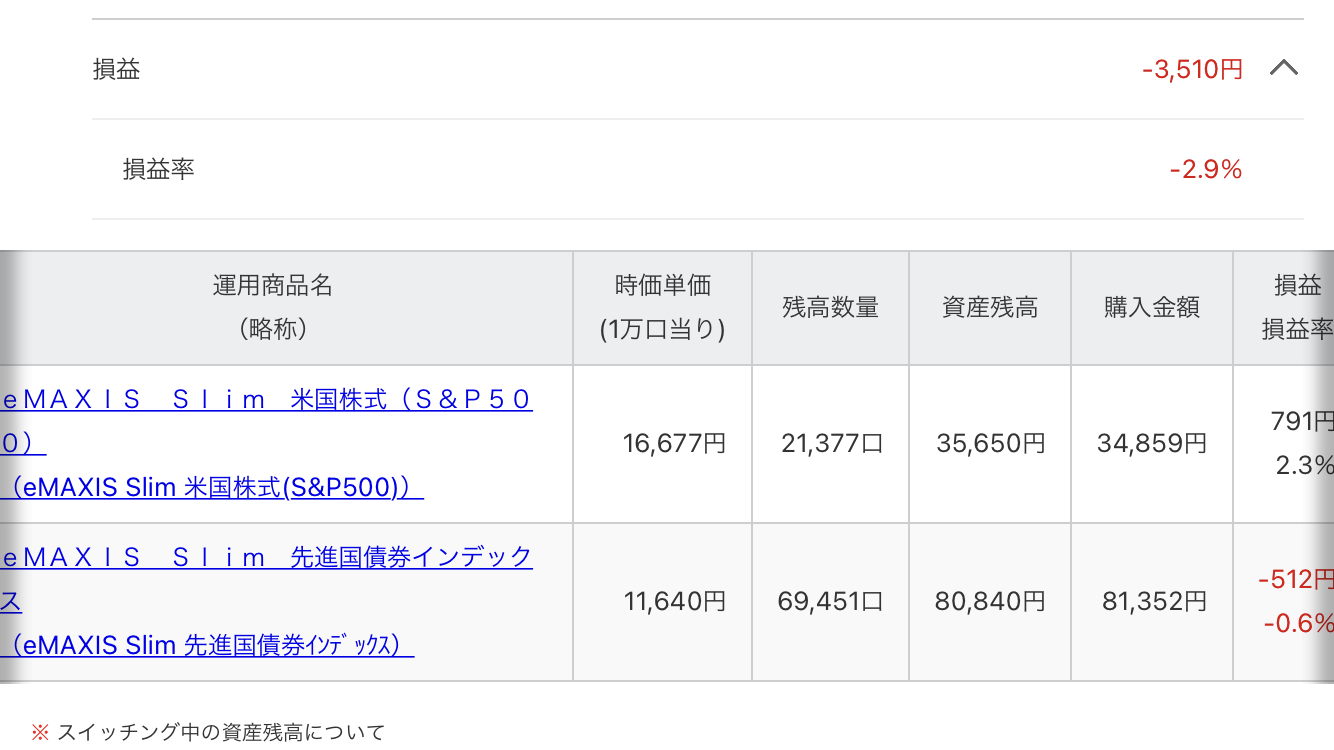Select the 21,377口 balance quantity cell
This screenshot has width=1334, height=750.
click(830, 443)
